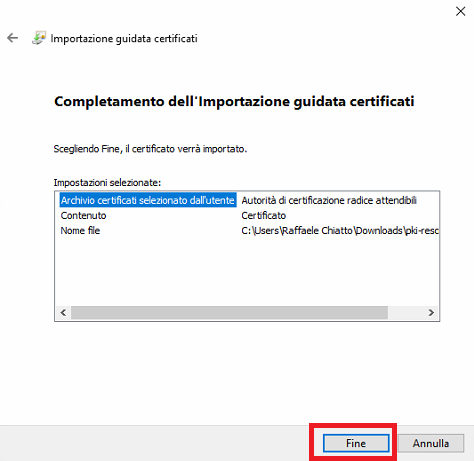Click the C:\Users\Raffaele Chiatto file path
Viewport: 474px width, 461px height.
340,231
